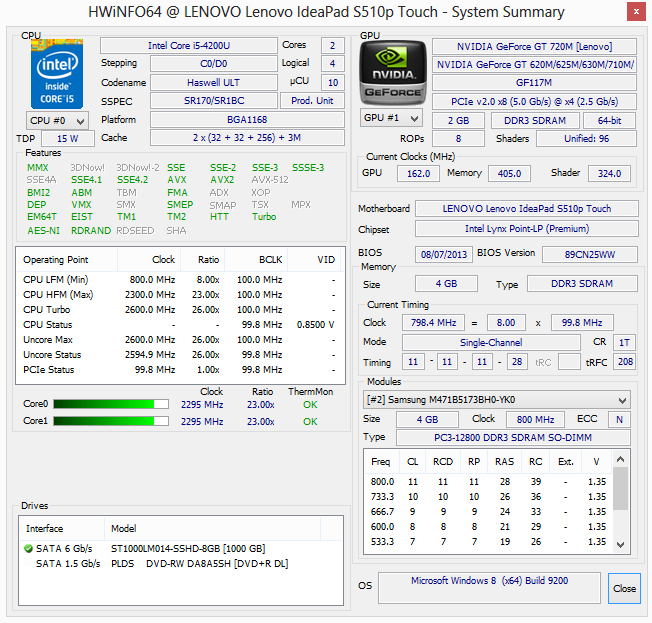Click the Unified: 96 shaders field
Image resolution: width=652 pixels, height=623 pixels.
[x=586, y=138]
